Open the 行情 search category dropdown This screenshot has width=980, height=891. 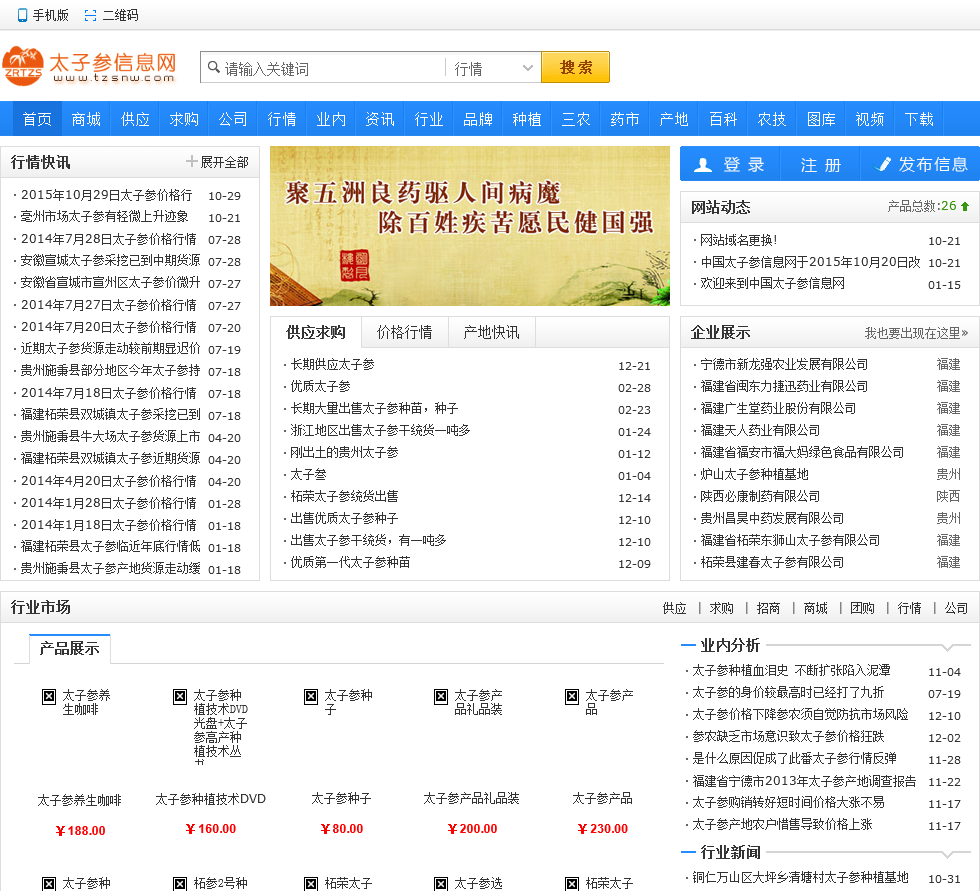point(494,68)
